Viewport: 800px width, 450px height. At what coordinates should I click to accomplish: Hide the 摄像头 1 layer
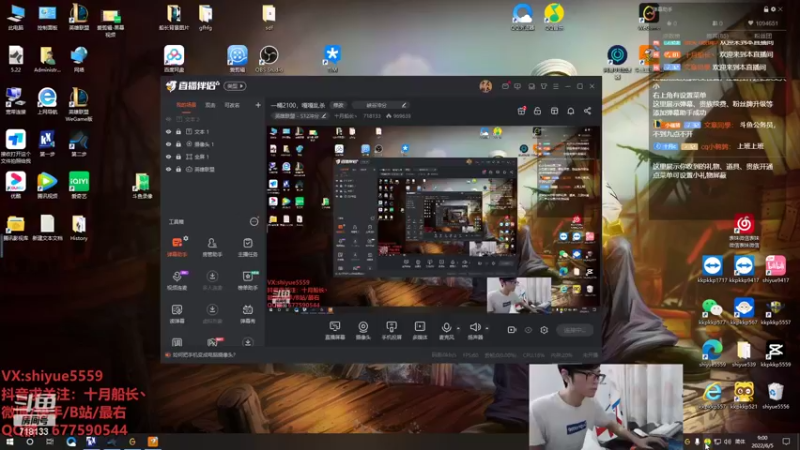click(x=168, y=144)
